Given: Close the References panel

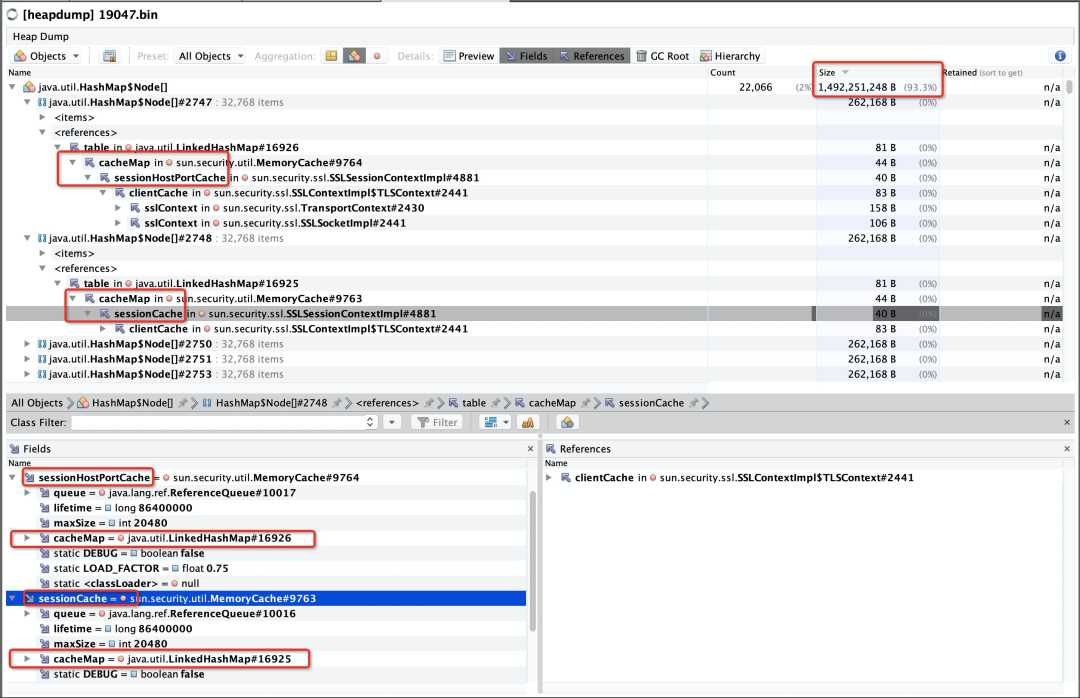Looking at the screenshot, I should click(1067, 449).
